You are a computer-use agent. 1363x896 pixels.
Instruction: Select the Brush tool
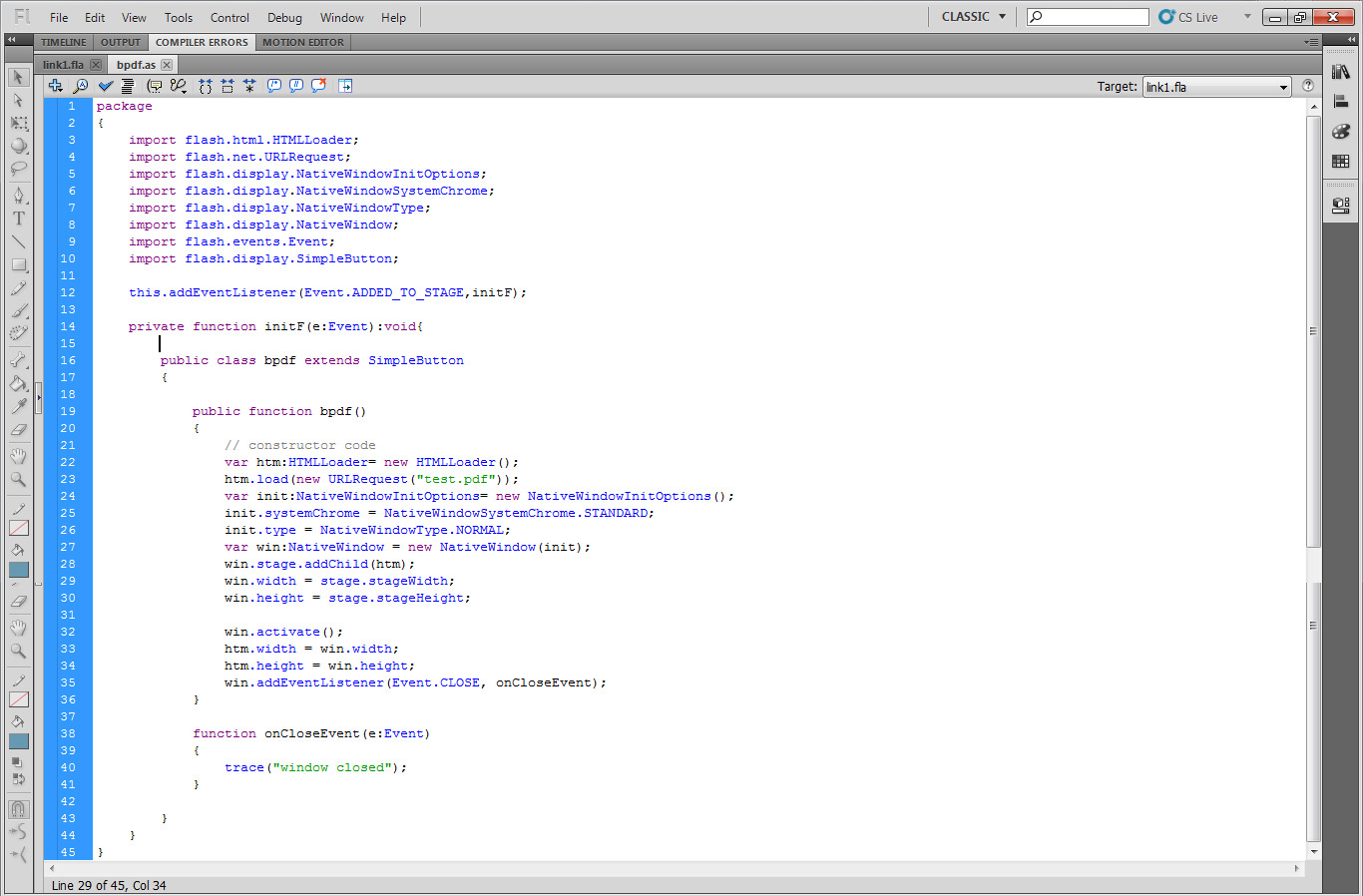tap(18, 310)
